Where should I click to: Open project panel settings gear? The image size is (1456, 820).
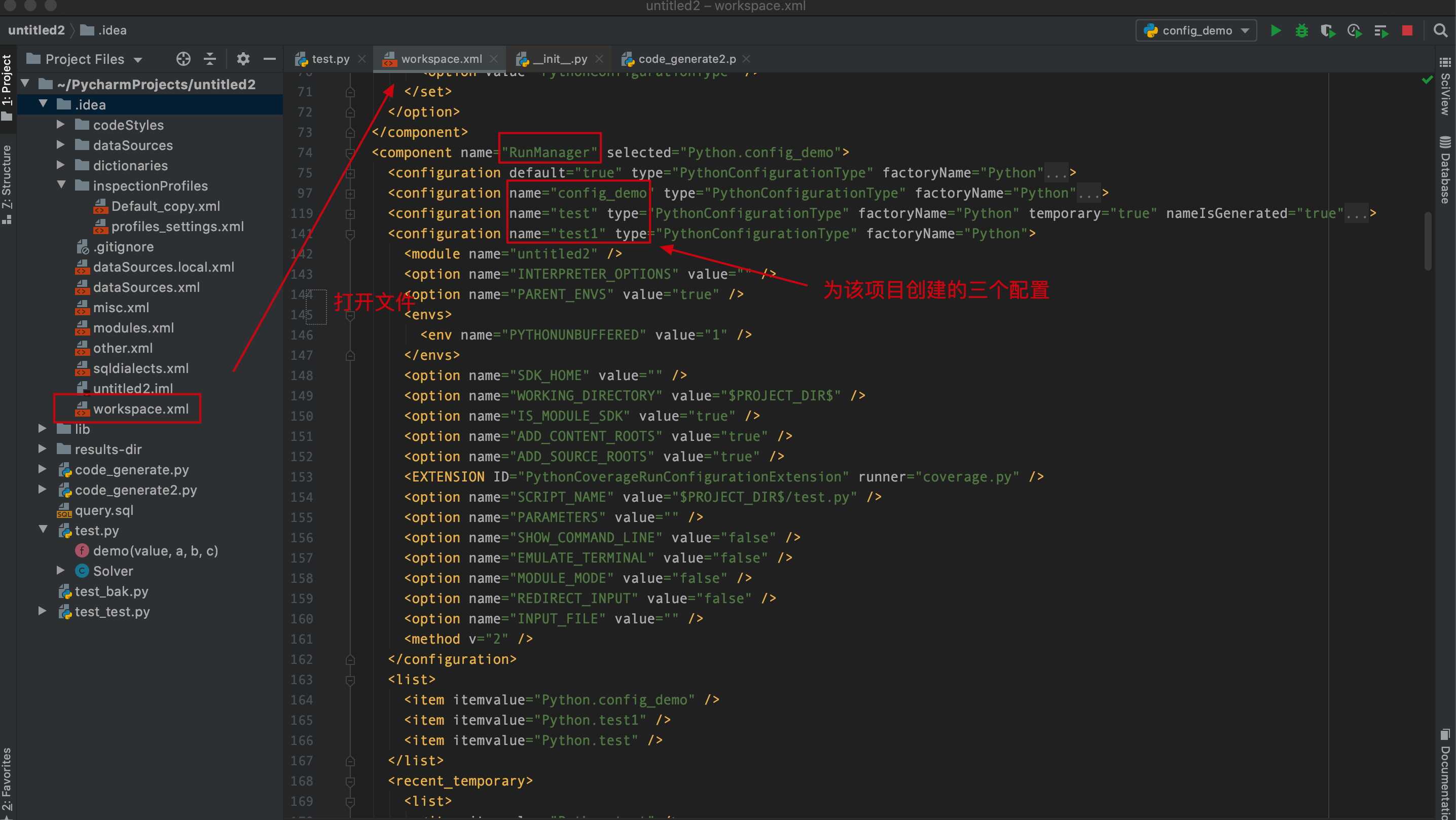(x=243, y=59)
